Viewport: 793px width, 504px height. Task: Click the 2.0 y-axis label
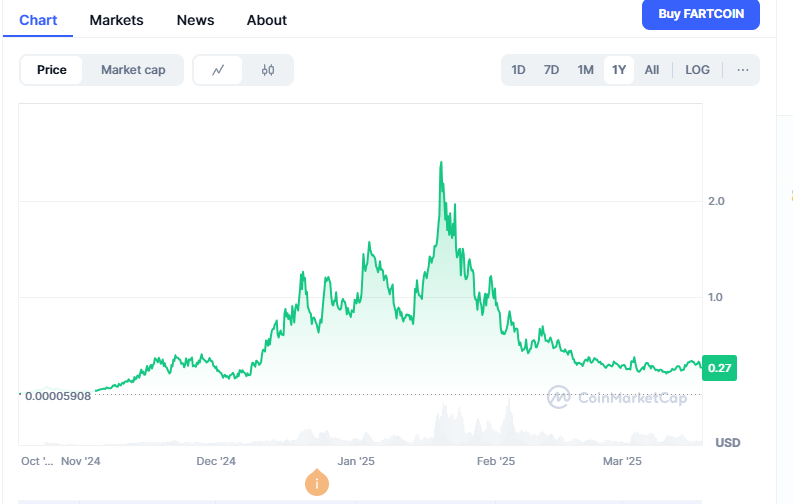point(716,201)
